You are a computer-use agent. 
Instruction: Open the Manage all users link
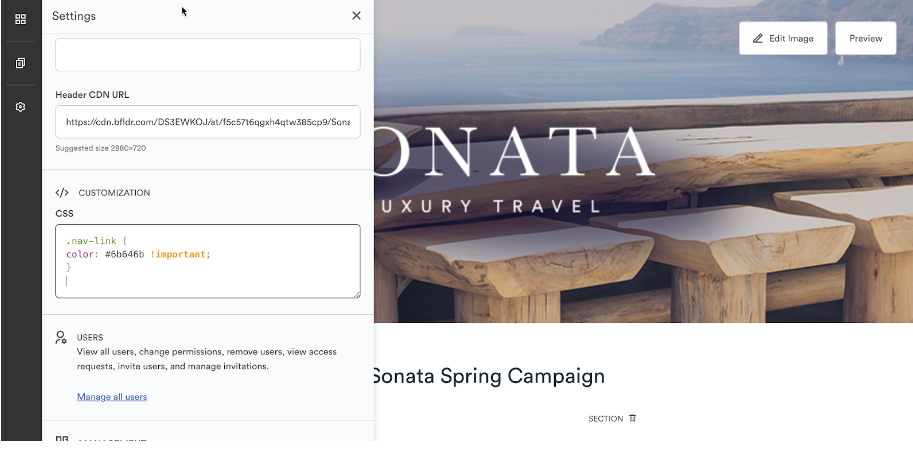click(112, 396)
